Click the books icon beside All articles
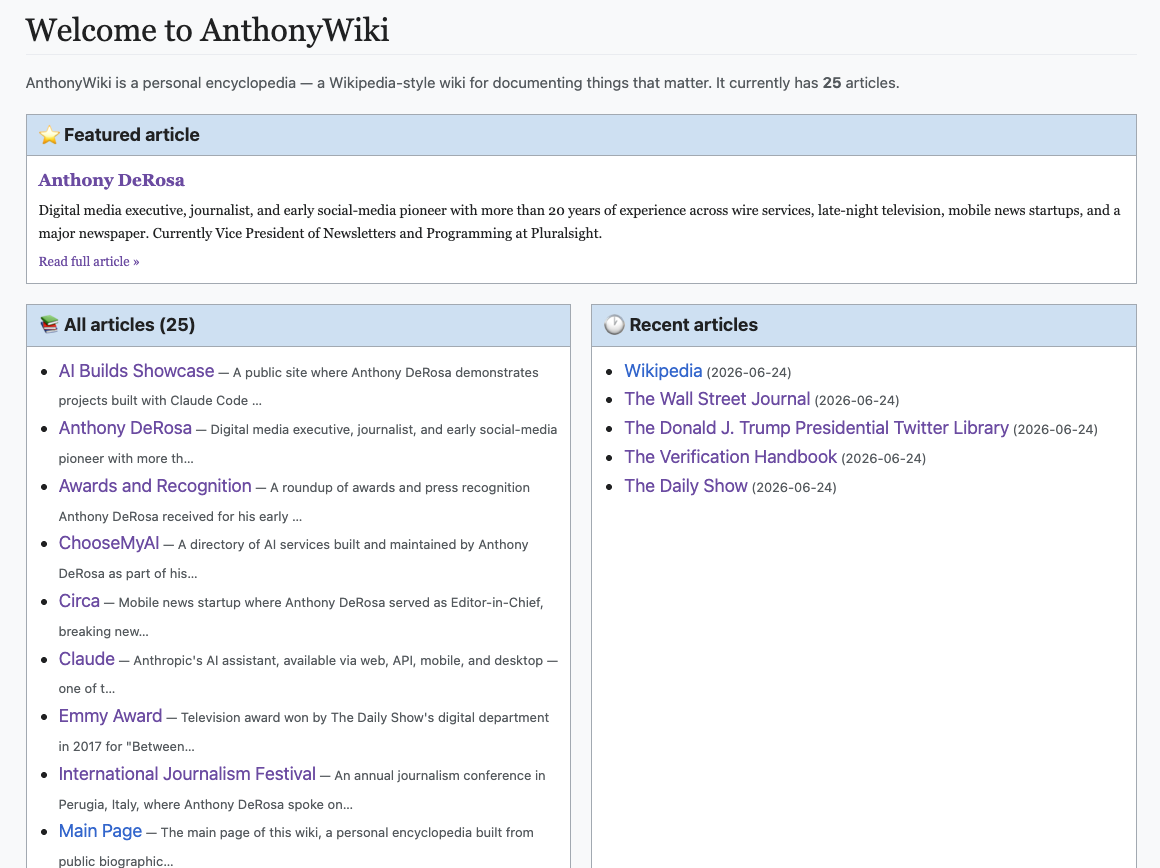Screen dimensions: 1160x868 point(49,324)
